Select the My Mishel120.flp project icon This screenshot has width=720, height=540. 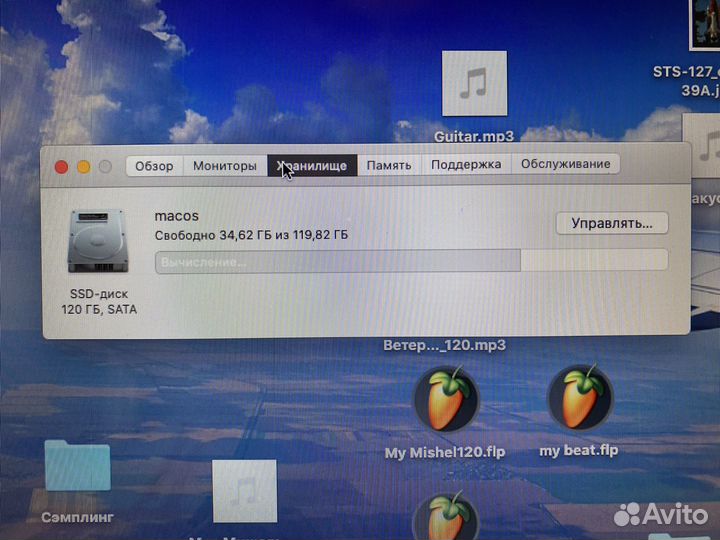(446, 399)
